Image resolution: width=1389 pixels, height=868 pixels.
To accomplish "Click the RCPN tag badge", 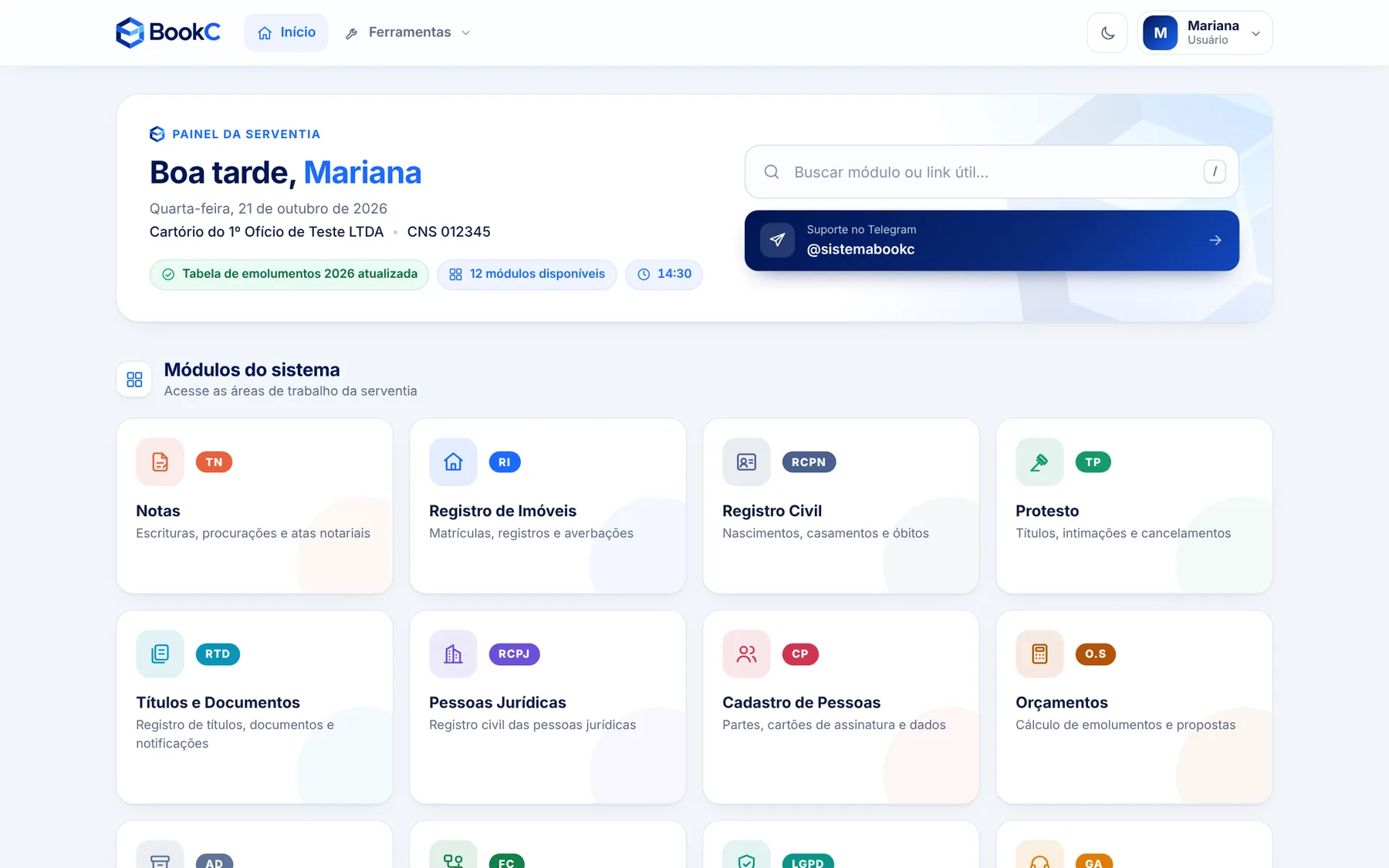I will pyautogui.click(x=809, y=462).
